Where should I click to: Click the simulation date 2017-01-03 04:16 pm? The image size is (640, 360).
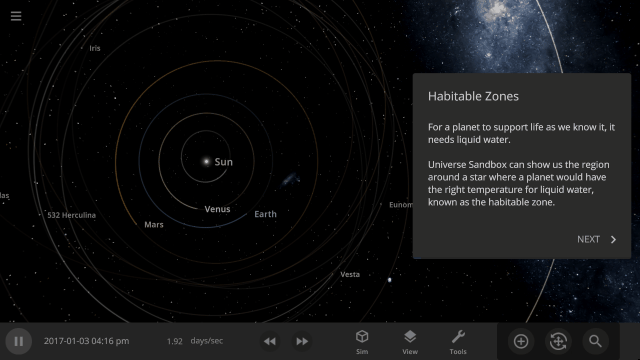87,341
